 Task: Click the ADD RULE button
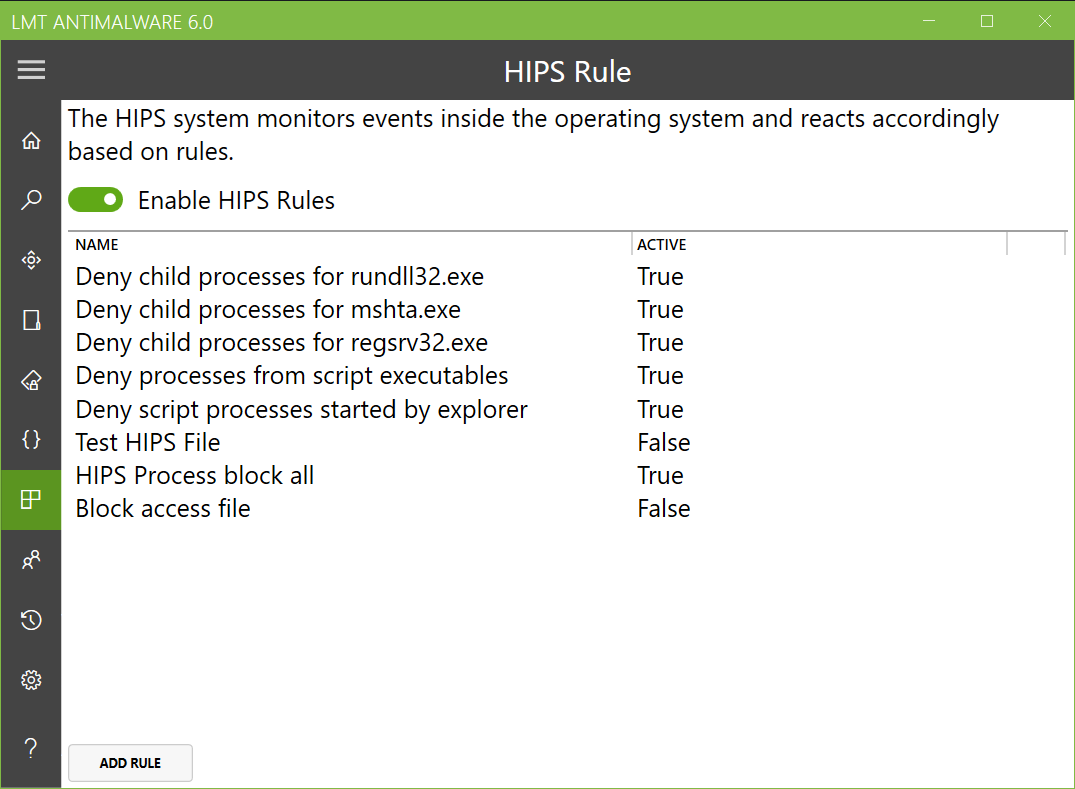130,763
